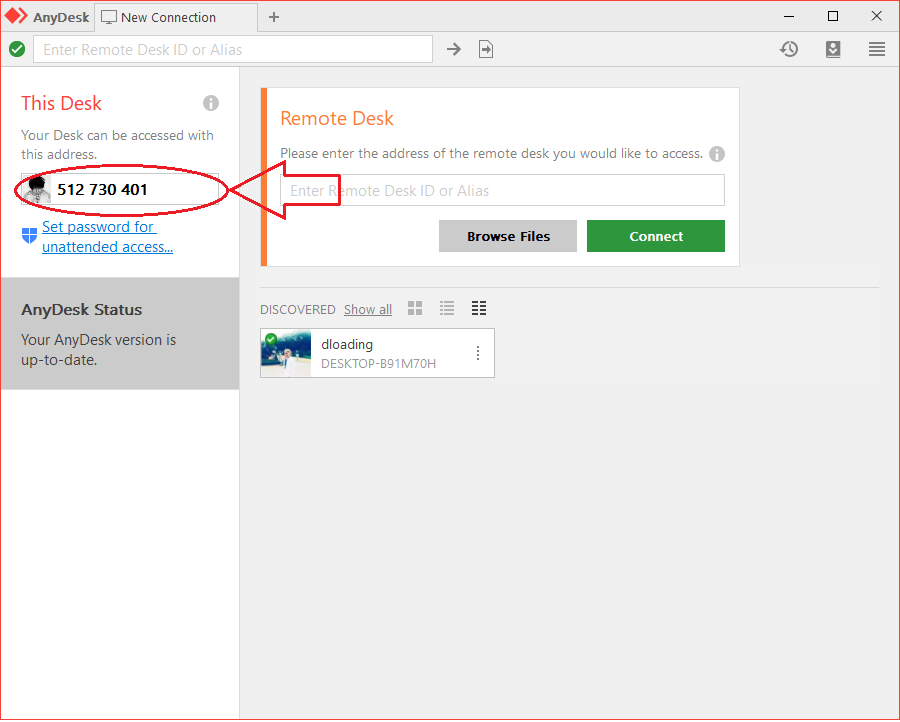This screenshot has height=722, width=900.
Task: Select the desk address 512 730 401
Action: point(103,189)
